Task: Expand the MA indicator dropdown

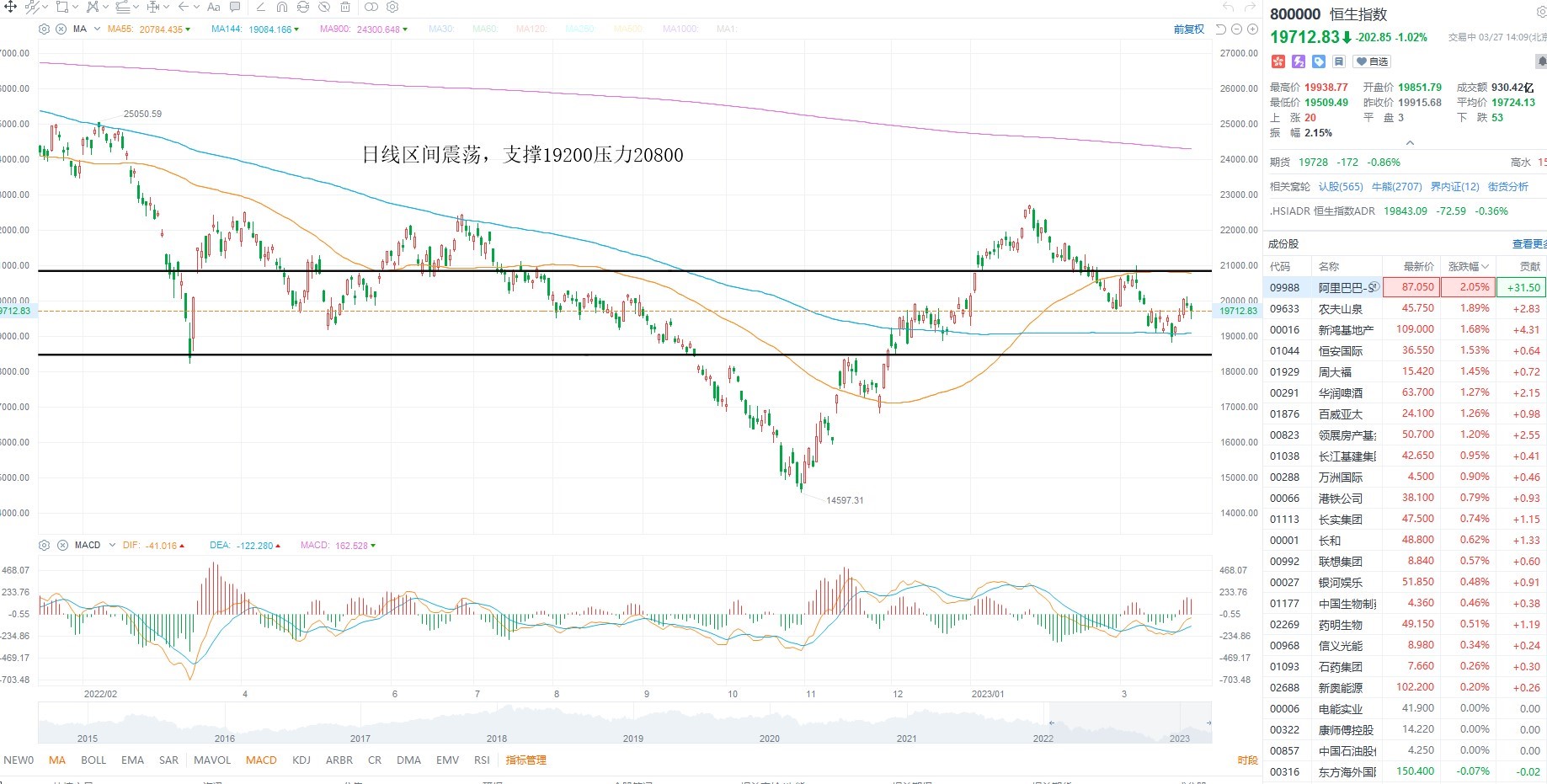Action: (x=98, y=29)
